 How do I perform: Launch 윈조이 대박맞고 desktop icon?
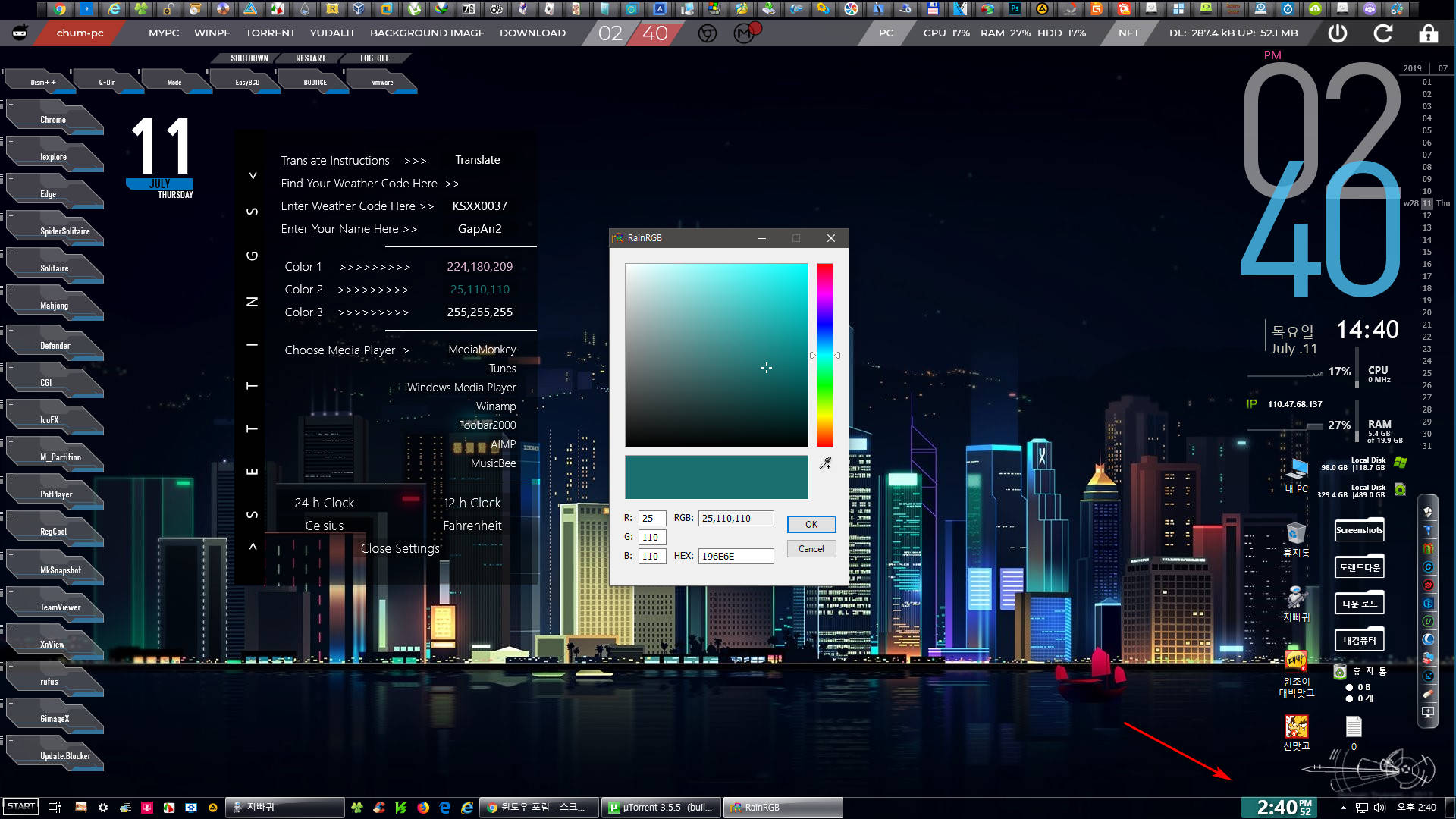coord(1296,674)
